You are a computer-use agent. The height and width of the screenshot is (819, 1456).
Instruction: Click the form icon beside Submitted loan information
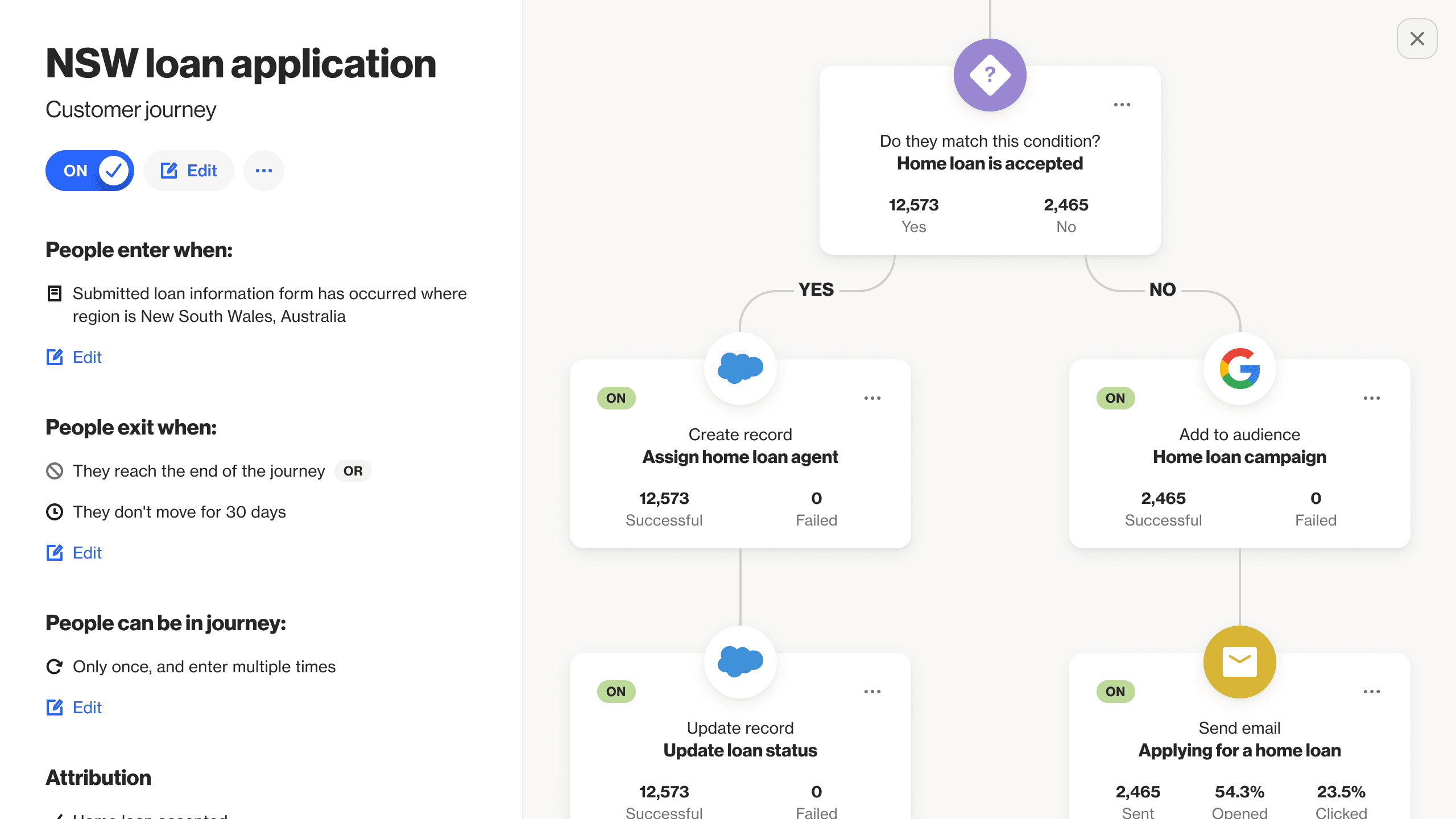[55, 293]
